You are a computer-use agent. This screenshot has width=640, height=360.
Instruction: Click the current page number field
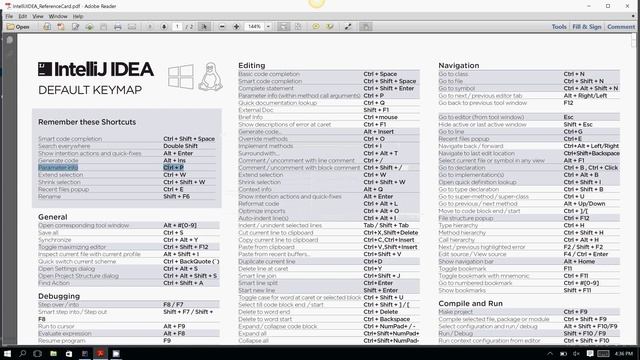(177, 27)
